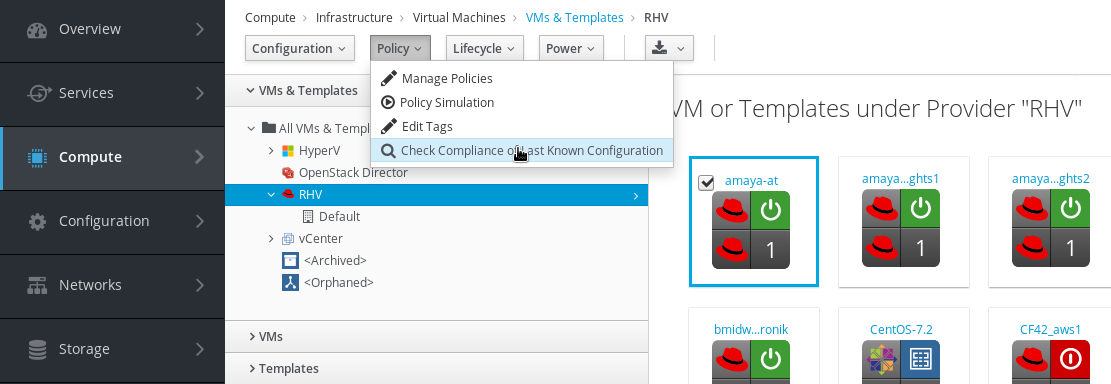1111x384 pixels.
Task: Click the Services icon in sidebar
Action: [37, 94]
